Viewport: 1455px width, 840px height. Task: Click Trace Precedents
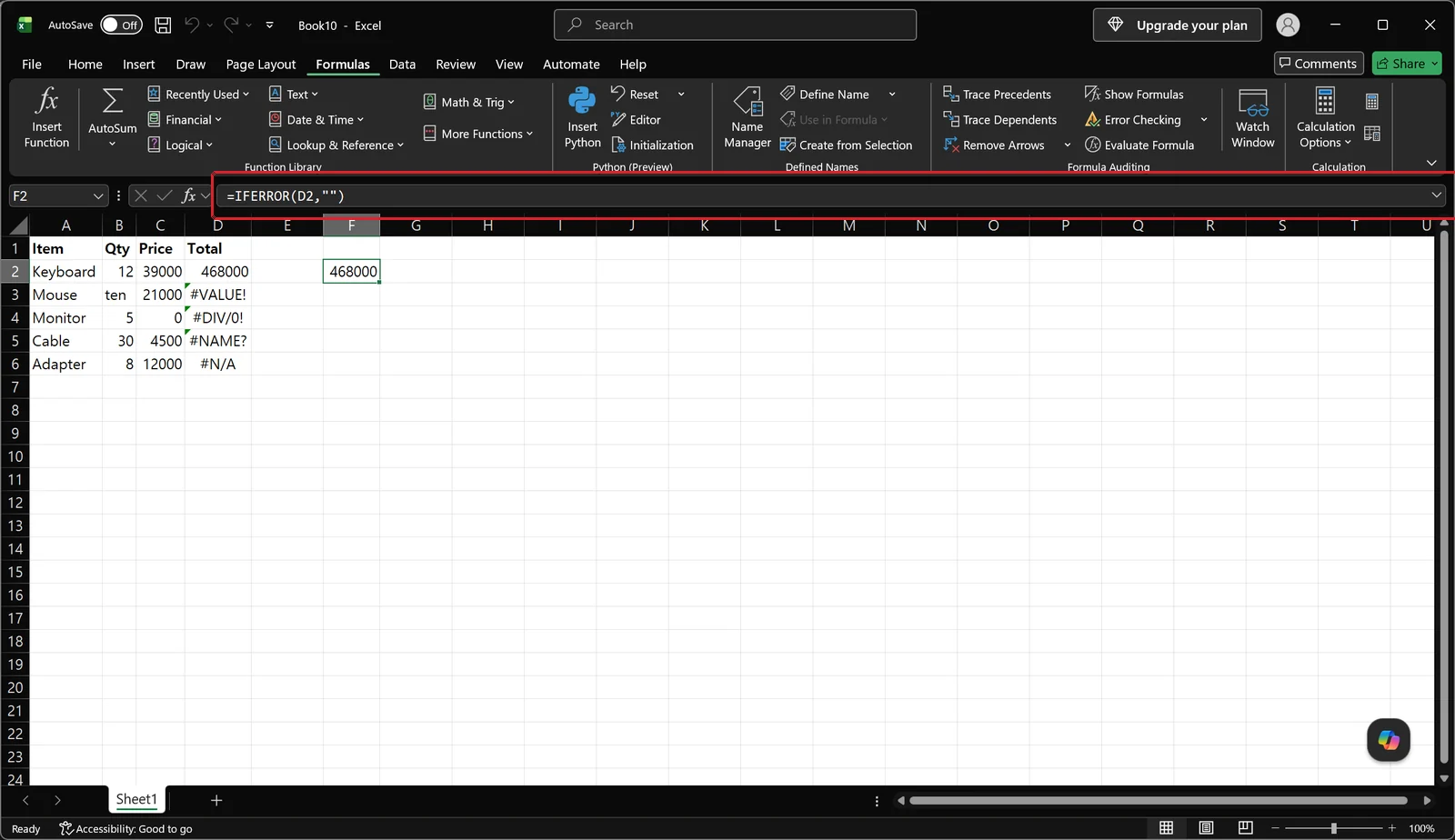tap(998, 94)
